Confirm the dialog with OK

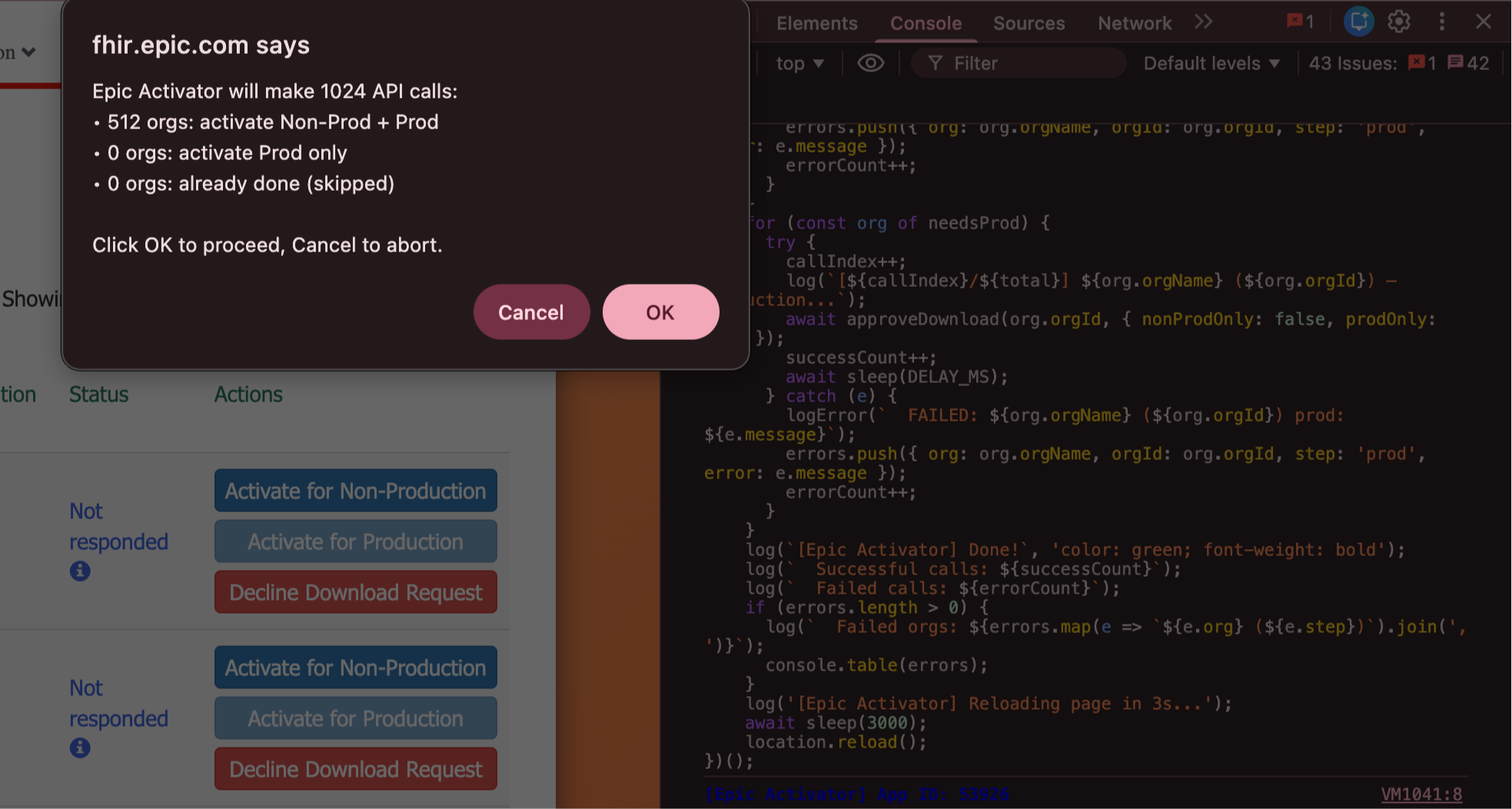[x=660, y=312]
